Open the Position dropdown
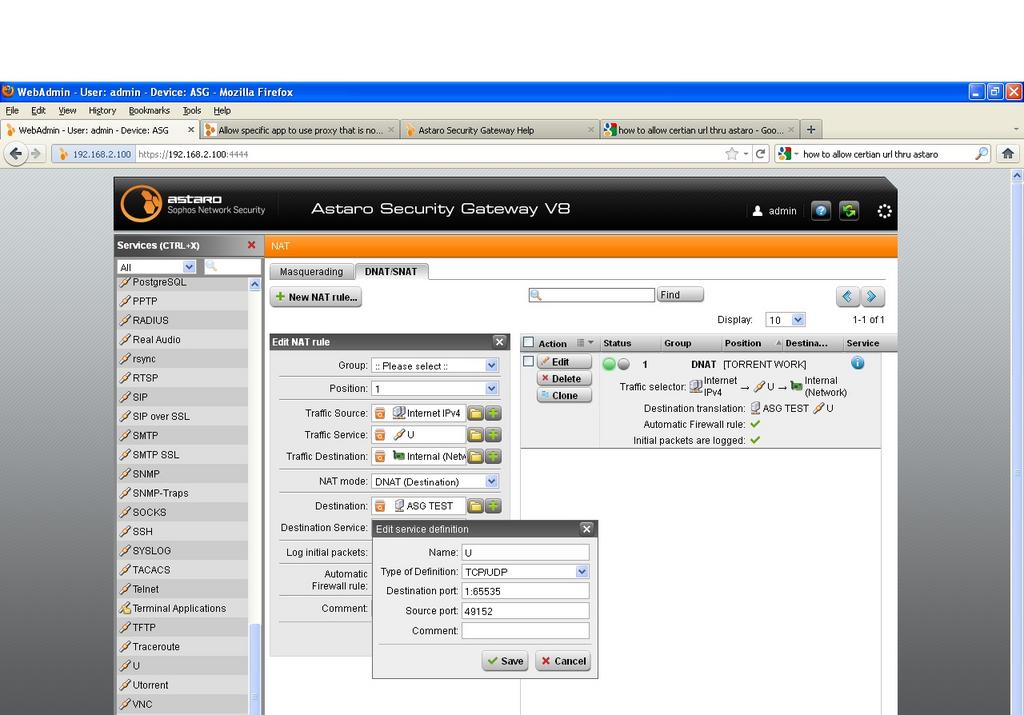This screenshot has width=1024, height=715. [x=492, y=389]
